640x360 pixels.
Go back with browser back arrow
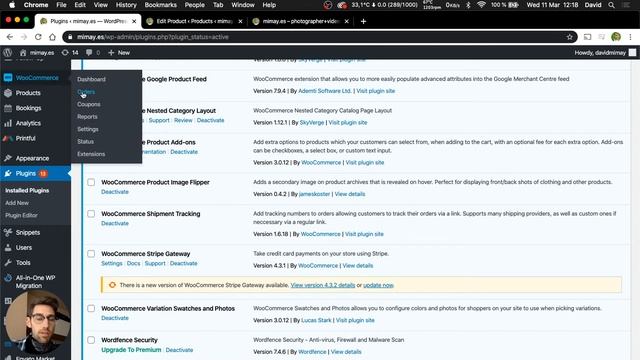pos(10,37)
